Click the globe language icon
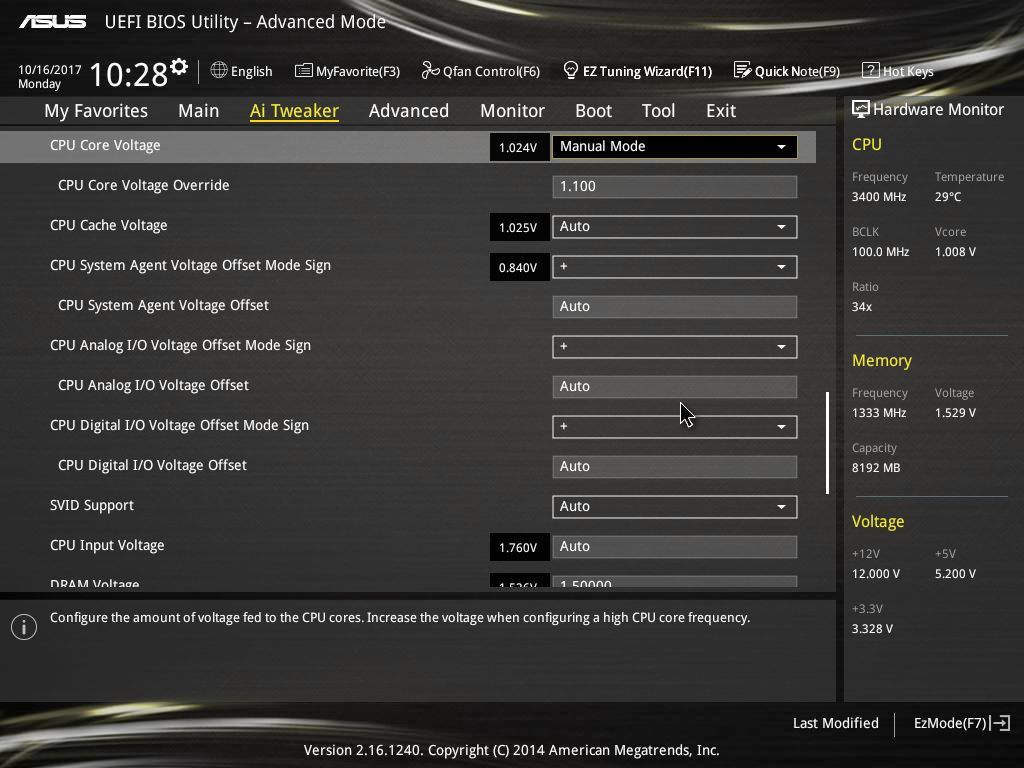The height and width of the screenshot is (768, 1024). click(219, 70)
